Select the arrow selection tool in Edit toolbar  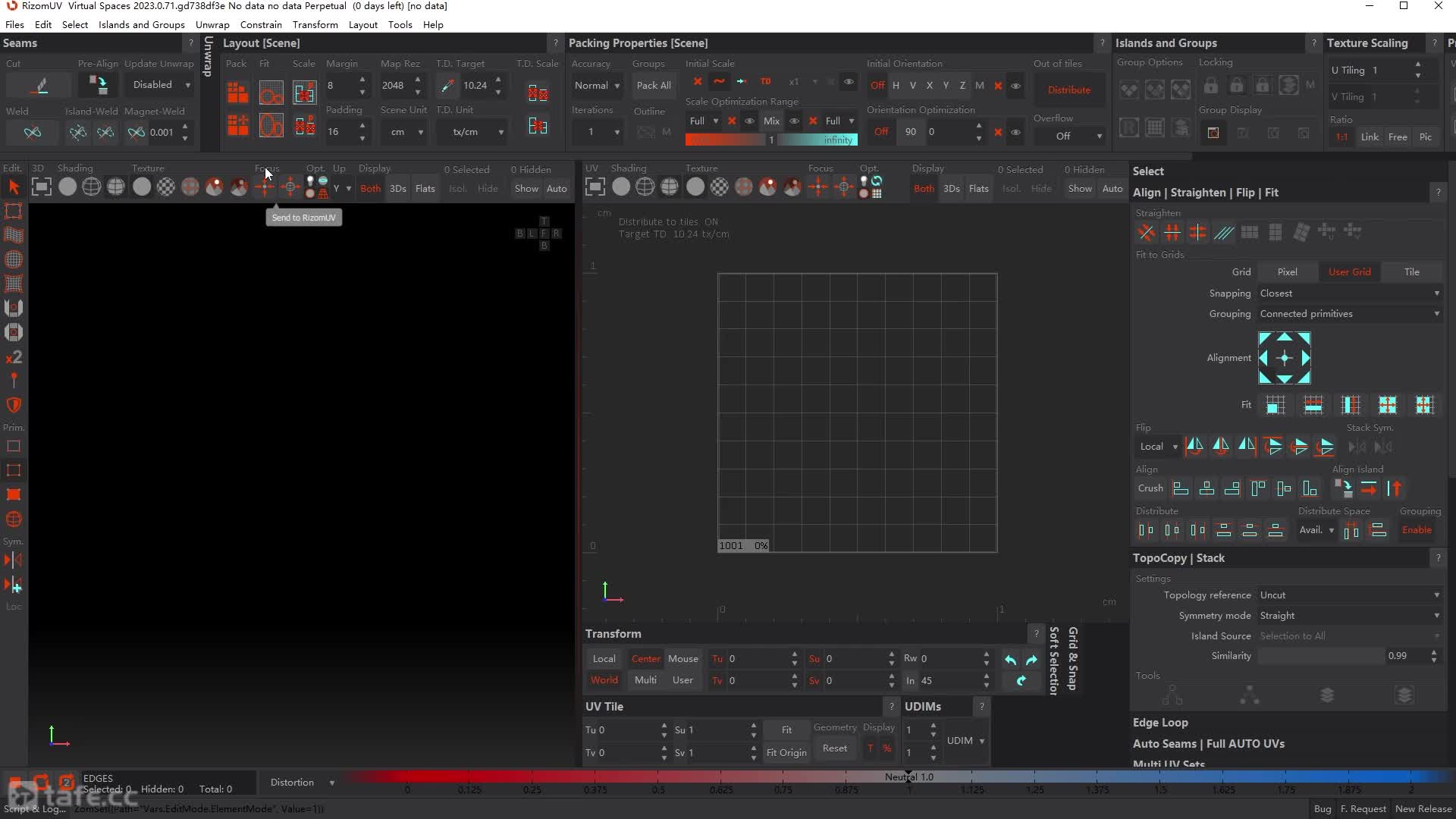click(14, 187)
